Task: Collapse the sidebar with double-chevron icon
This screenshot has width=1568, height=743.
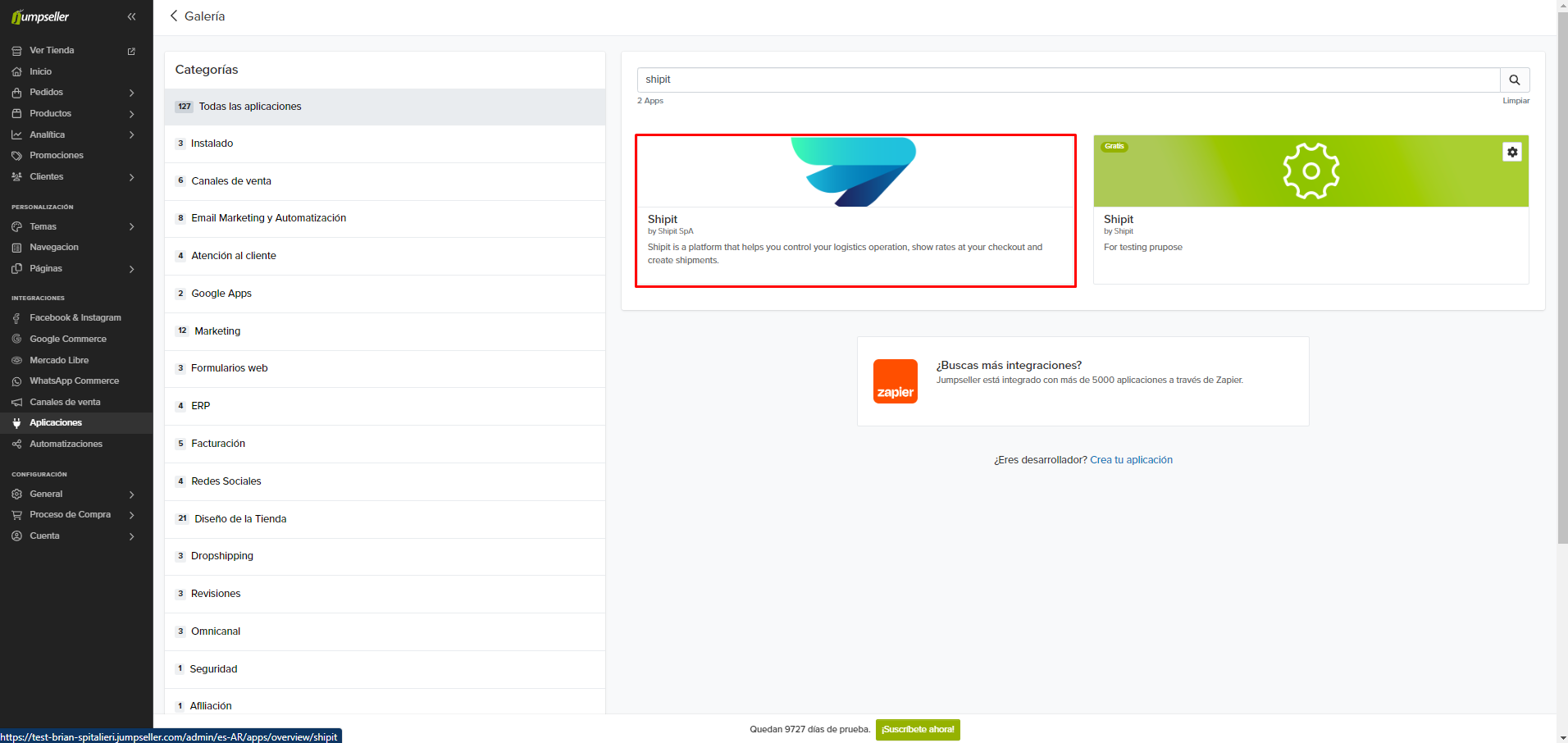Action: point(131,16)
